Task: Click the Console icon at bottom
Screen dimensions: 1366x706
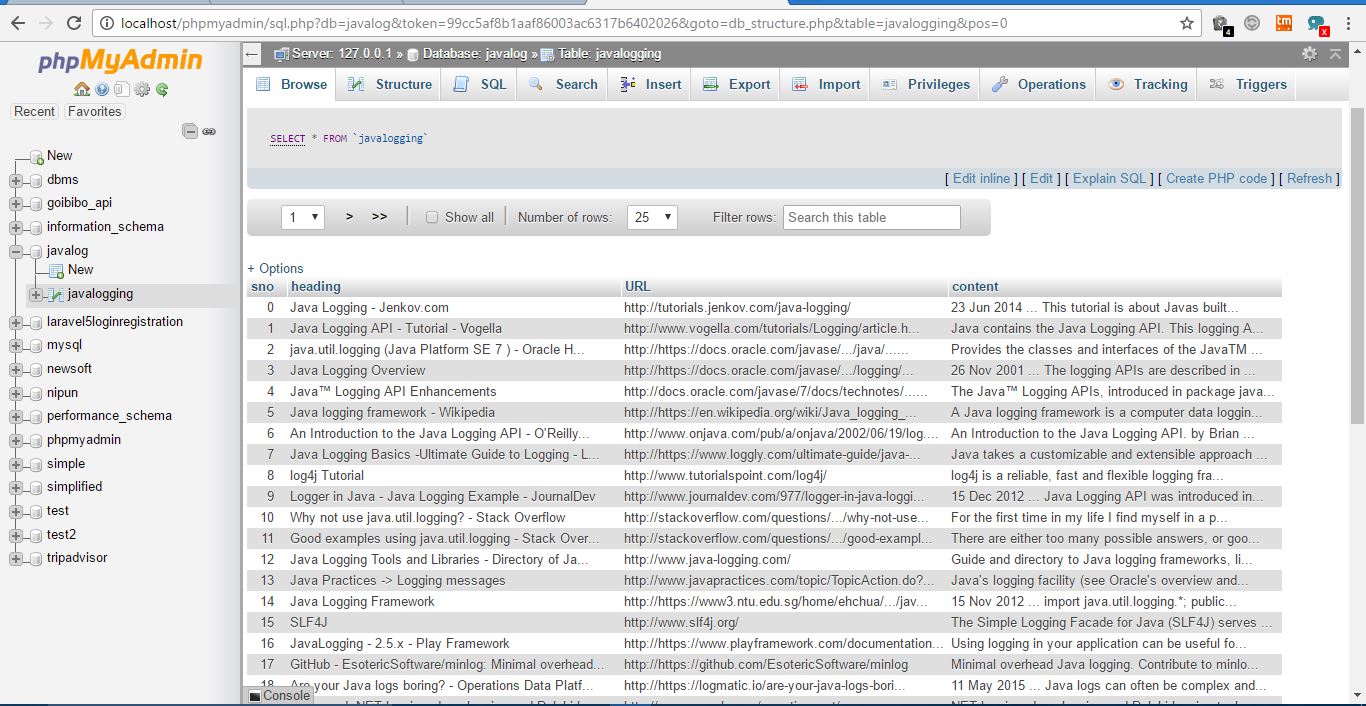Action: [255, 696]
